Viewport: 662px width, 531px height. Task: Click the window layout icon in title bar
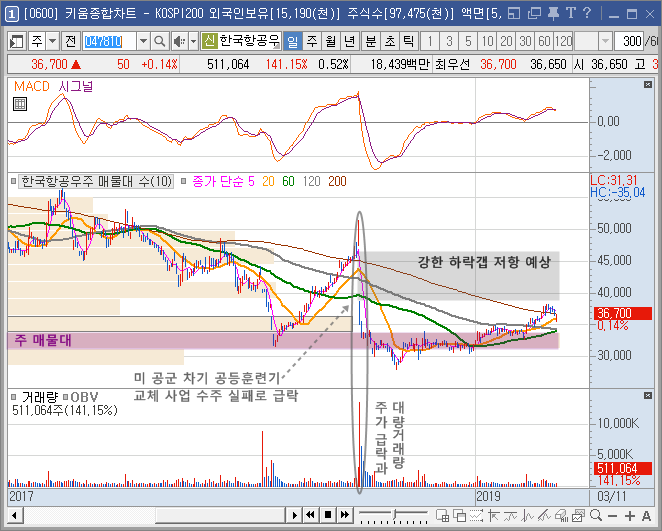514,14
